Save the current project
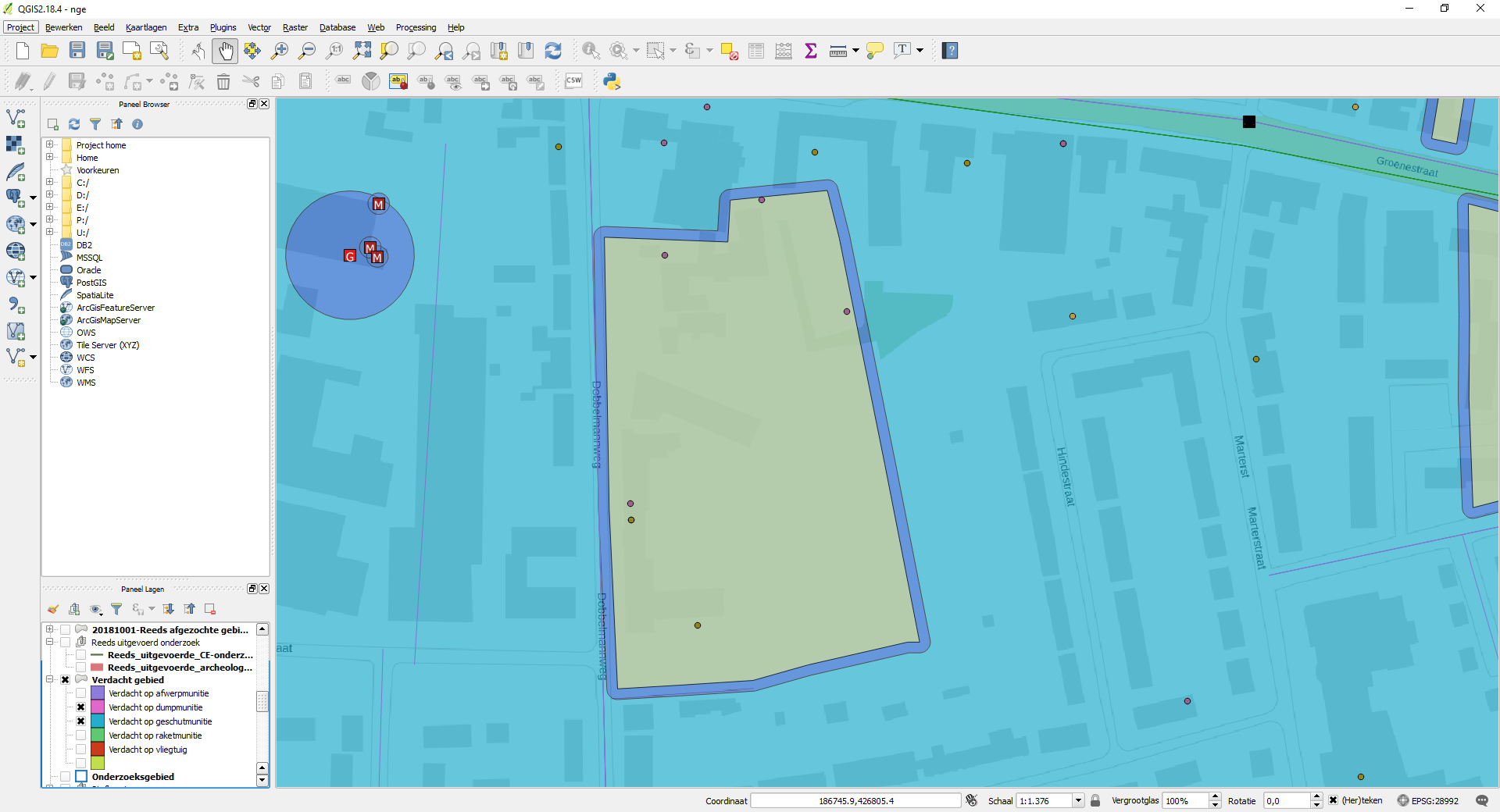1500x812 pixels. pyautogui.click(x=77, y=51)
